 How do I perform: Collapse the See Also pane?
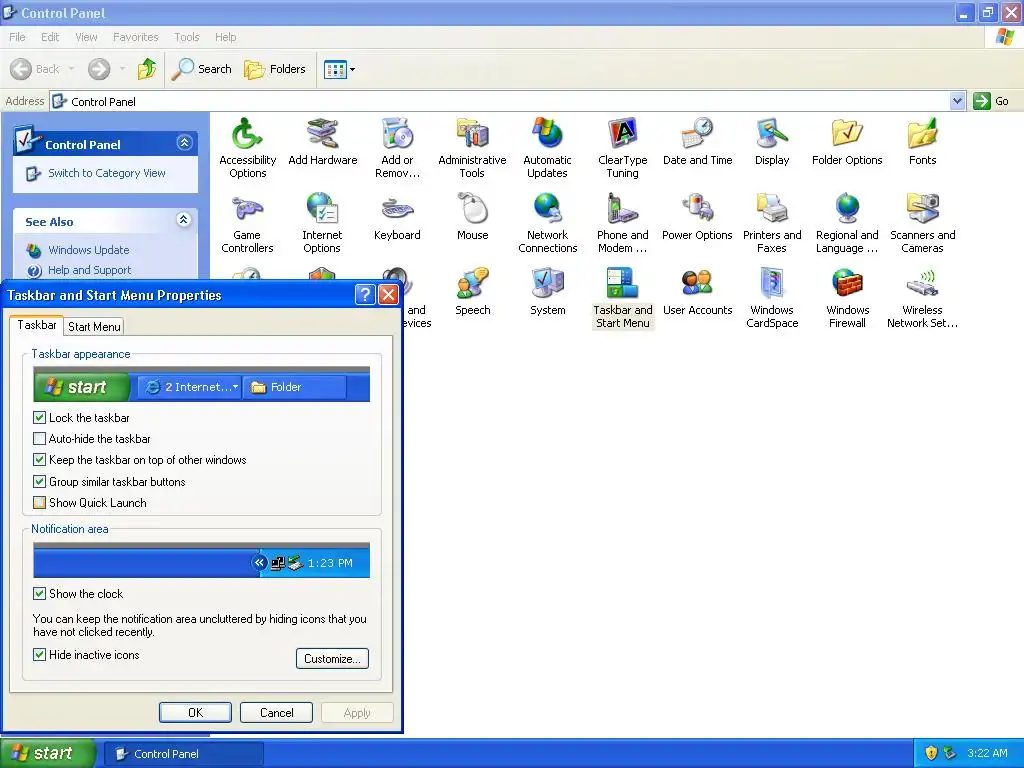pyautogui.click(x=184, y=219)
